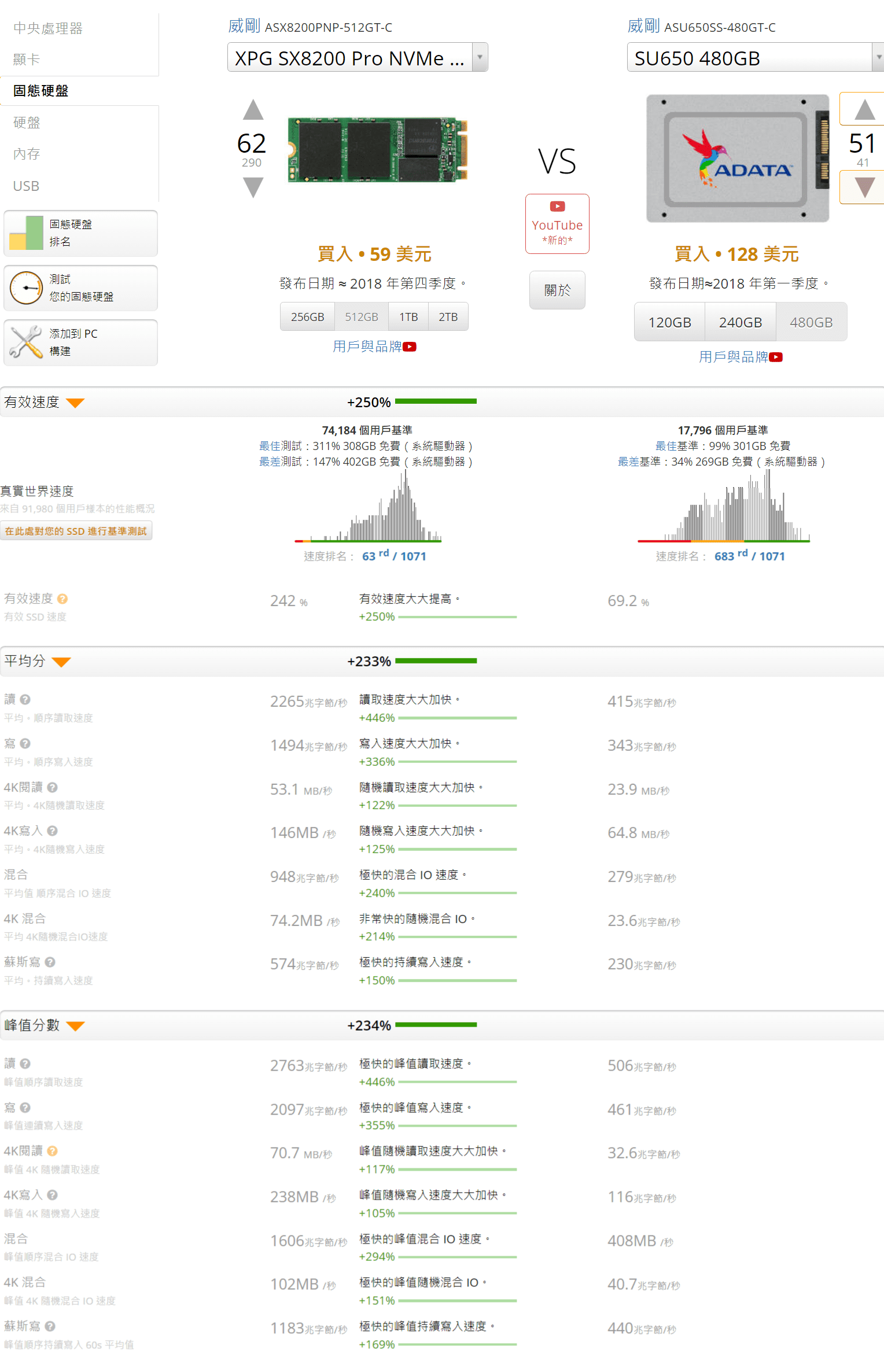Open the YouTube 新的 button
The height and width of the screenshot is (1372, 884).
(x=557, y=224)
